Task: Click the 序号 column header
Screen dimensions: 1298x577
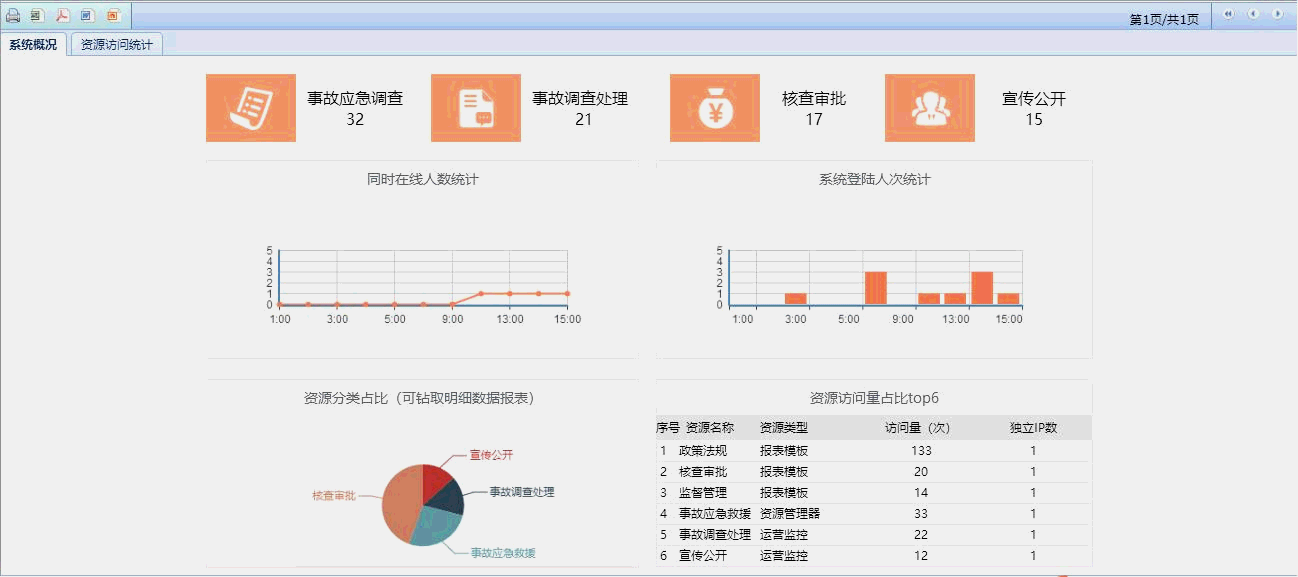Action: 668,428
